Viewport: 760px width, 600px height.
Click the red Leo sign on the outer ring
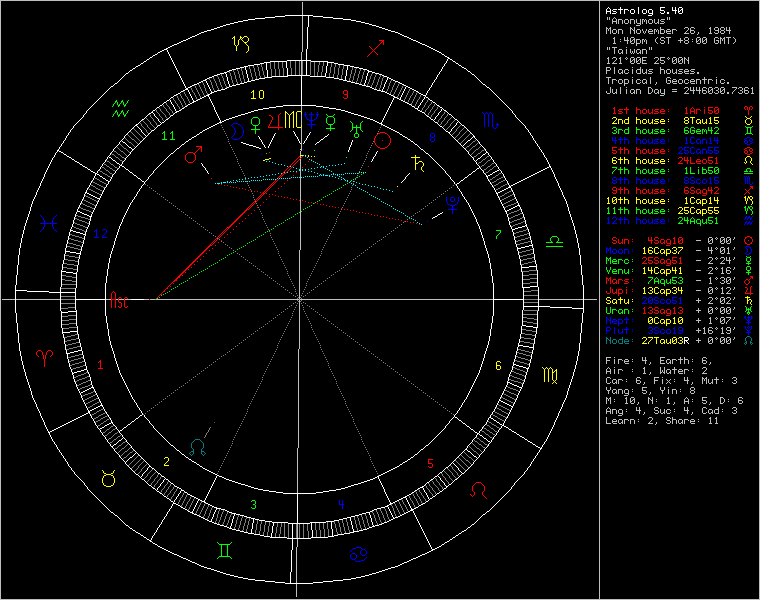point(481,490)
